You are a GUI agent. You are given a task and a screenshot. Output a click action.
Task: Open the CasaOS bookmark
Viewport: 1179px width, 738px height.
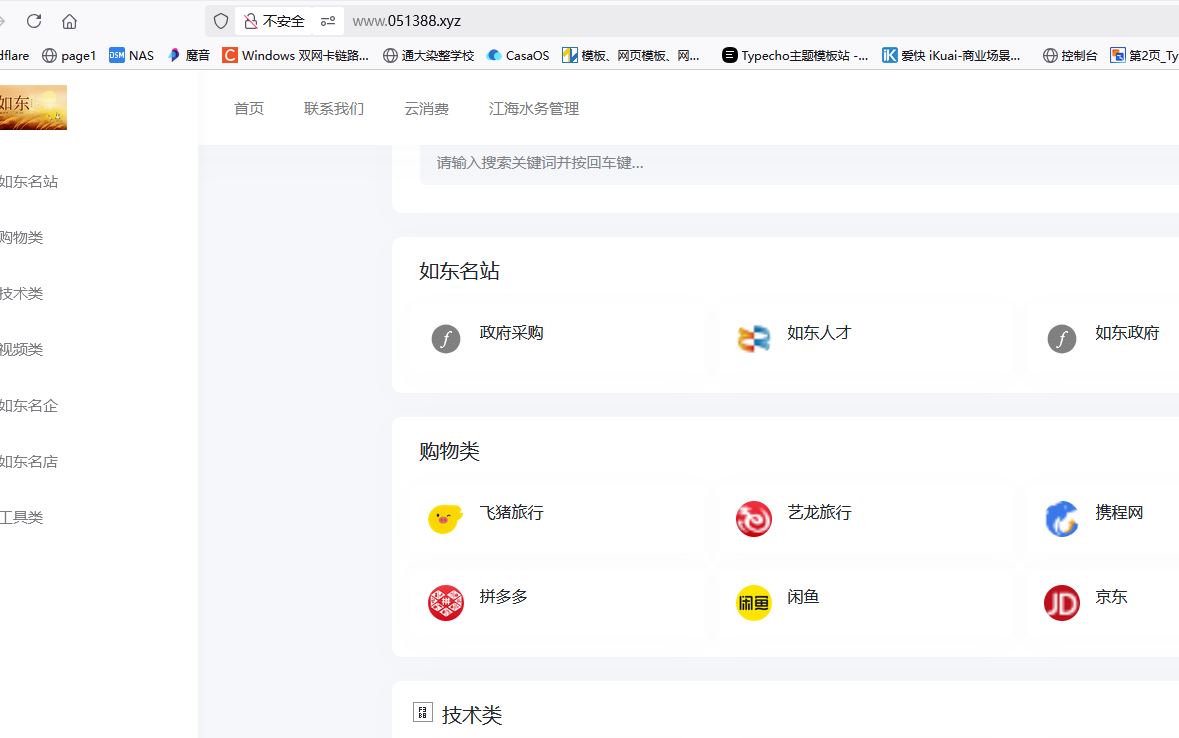518,56
